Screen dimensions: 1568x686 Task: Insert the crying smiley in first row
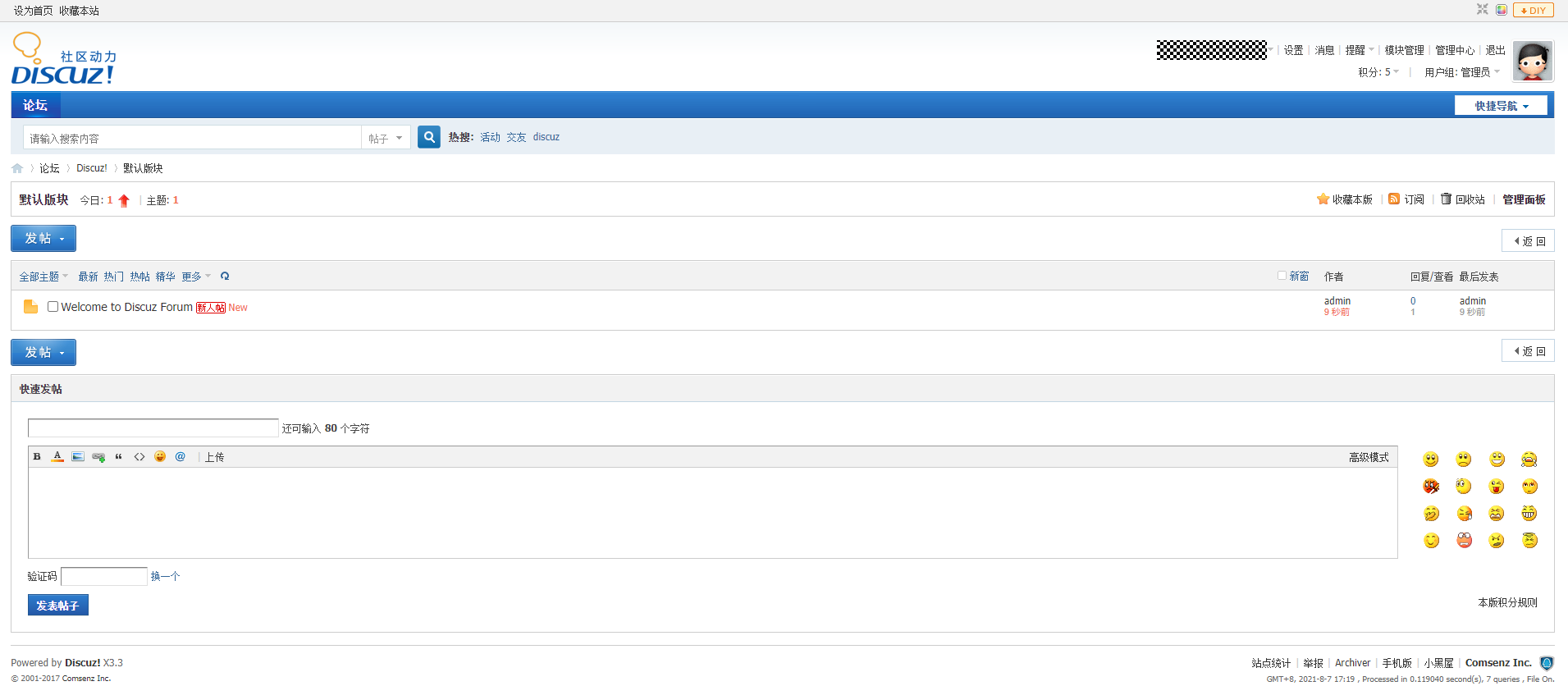click(x=1529, y=460)
